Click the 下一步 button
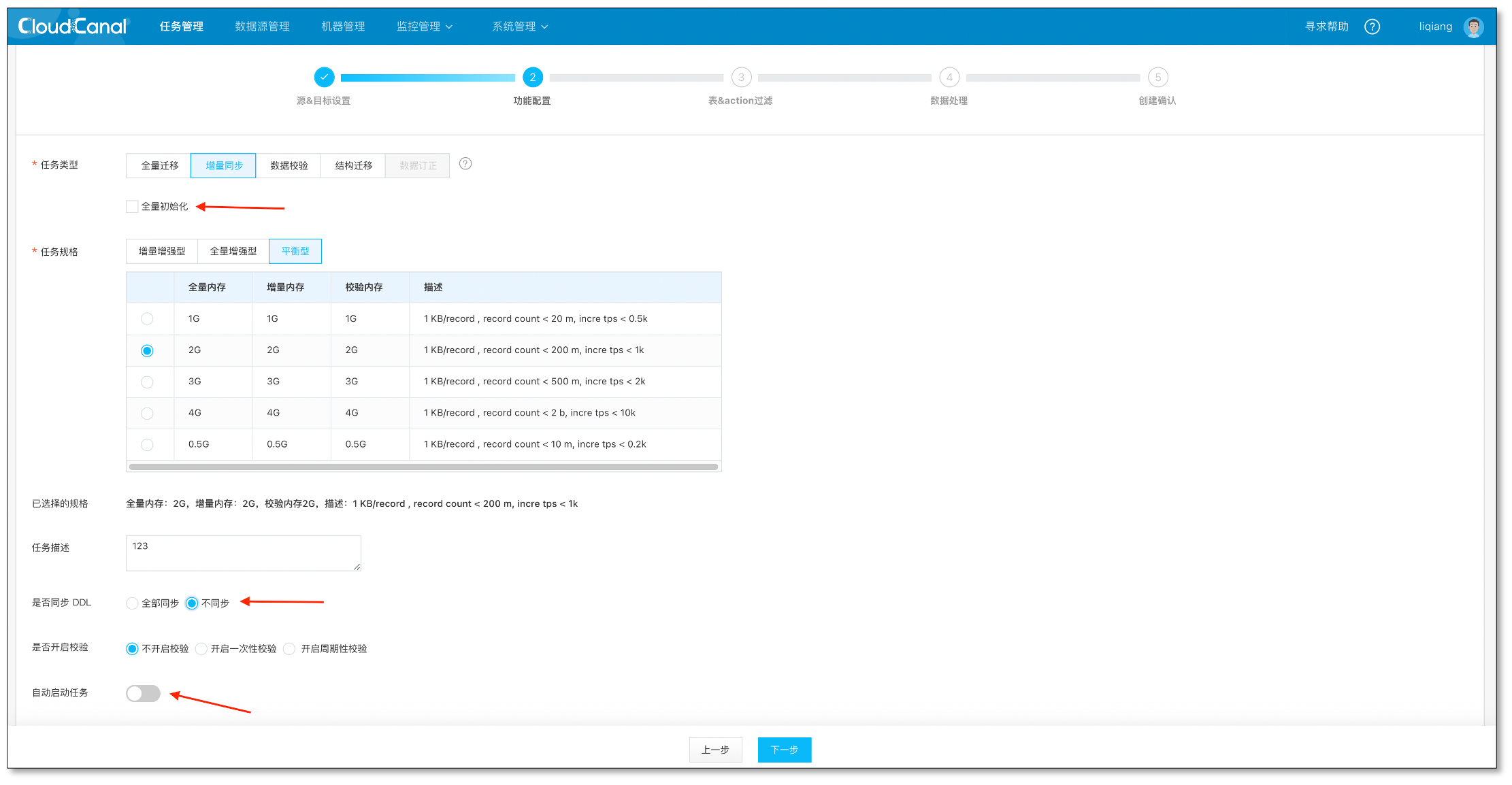 click(784, 750)
